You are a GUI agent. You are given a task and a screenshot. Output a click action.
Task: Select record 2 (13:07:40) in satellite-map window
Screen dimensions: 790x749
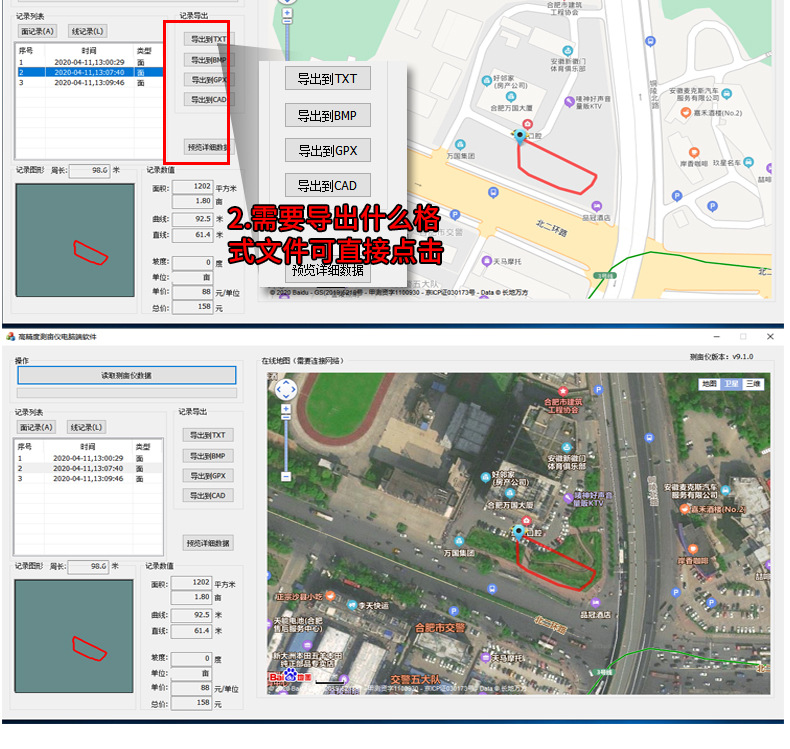tap(88, 468)
